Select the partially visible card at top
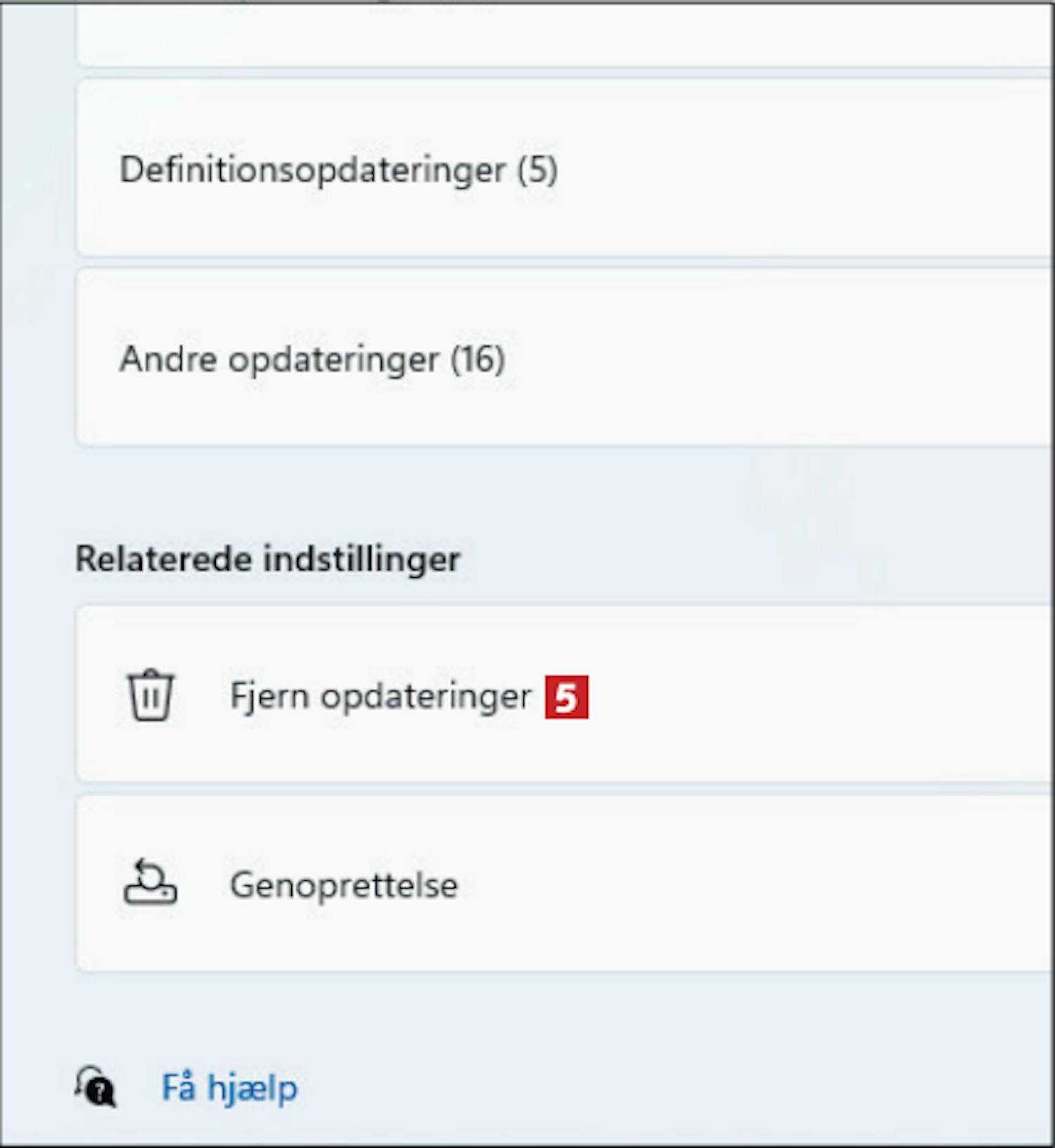This screenshot has width=1055, height=1148. 564,34
